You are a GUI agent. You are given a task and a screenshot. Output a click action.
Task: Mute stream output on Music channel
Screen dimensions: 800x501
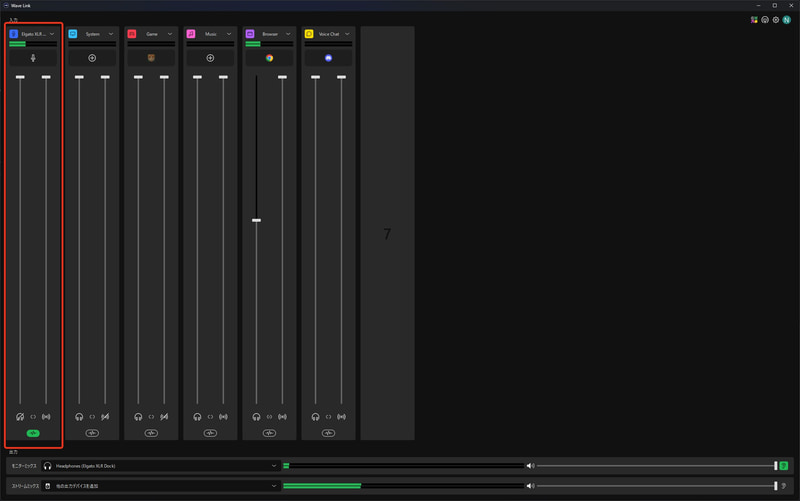click(223, 417)
